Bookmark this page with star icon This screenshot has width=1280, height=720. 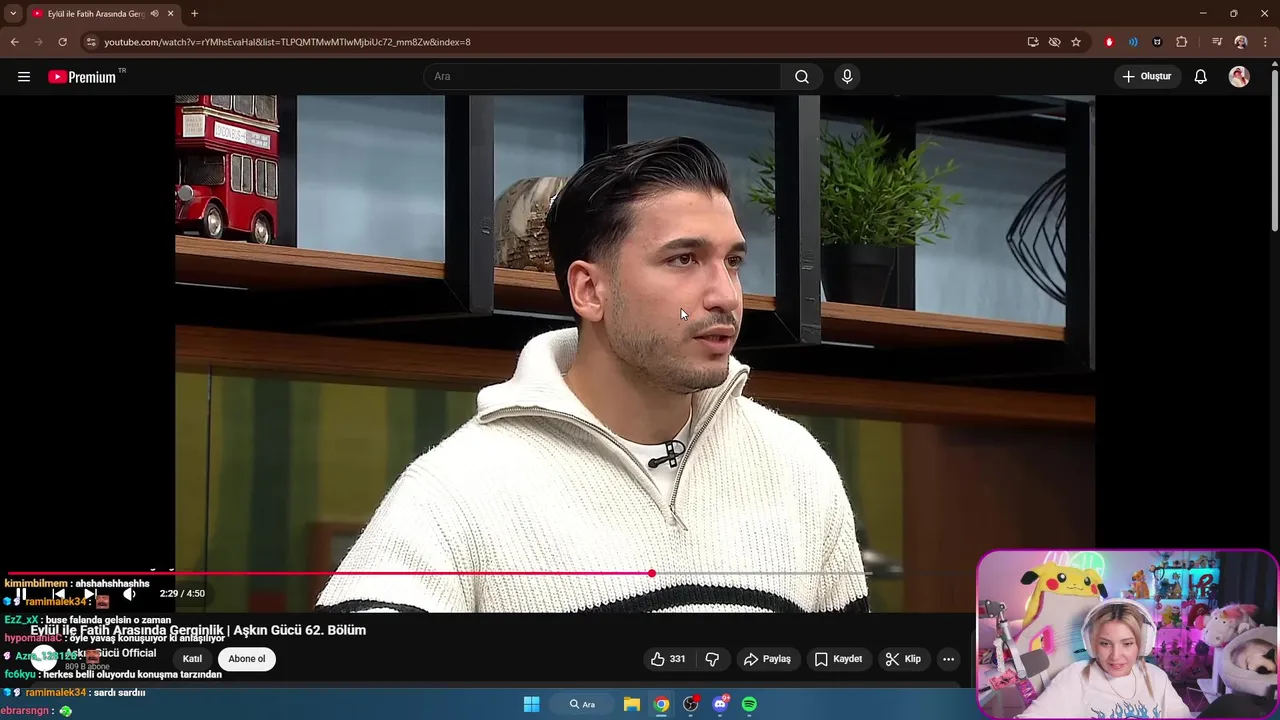point(1076,42)
